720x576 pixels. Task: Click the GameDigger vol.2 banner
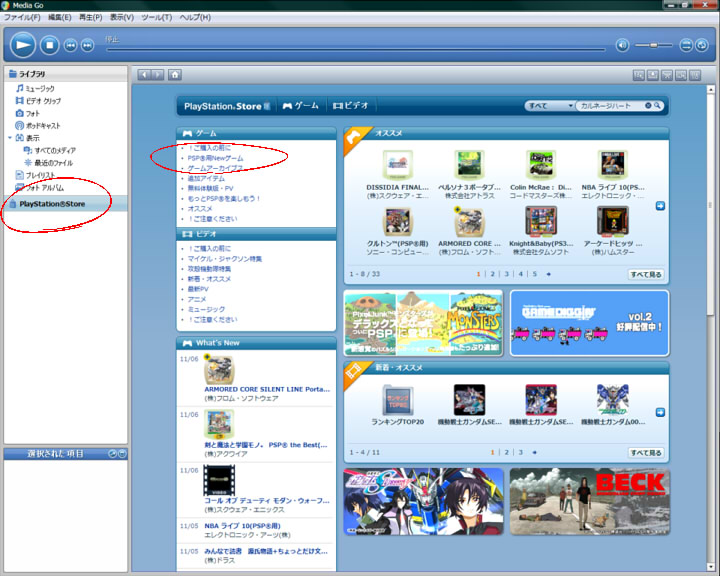click(x=589, y=323)
